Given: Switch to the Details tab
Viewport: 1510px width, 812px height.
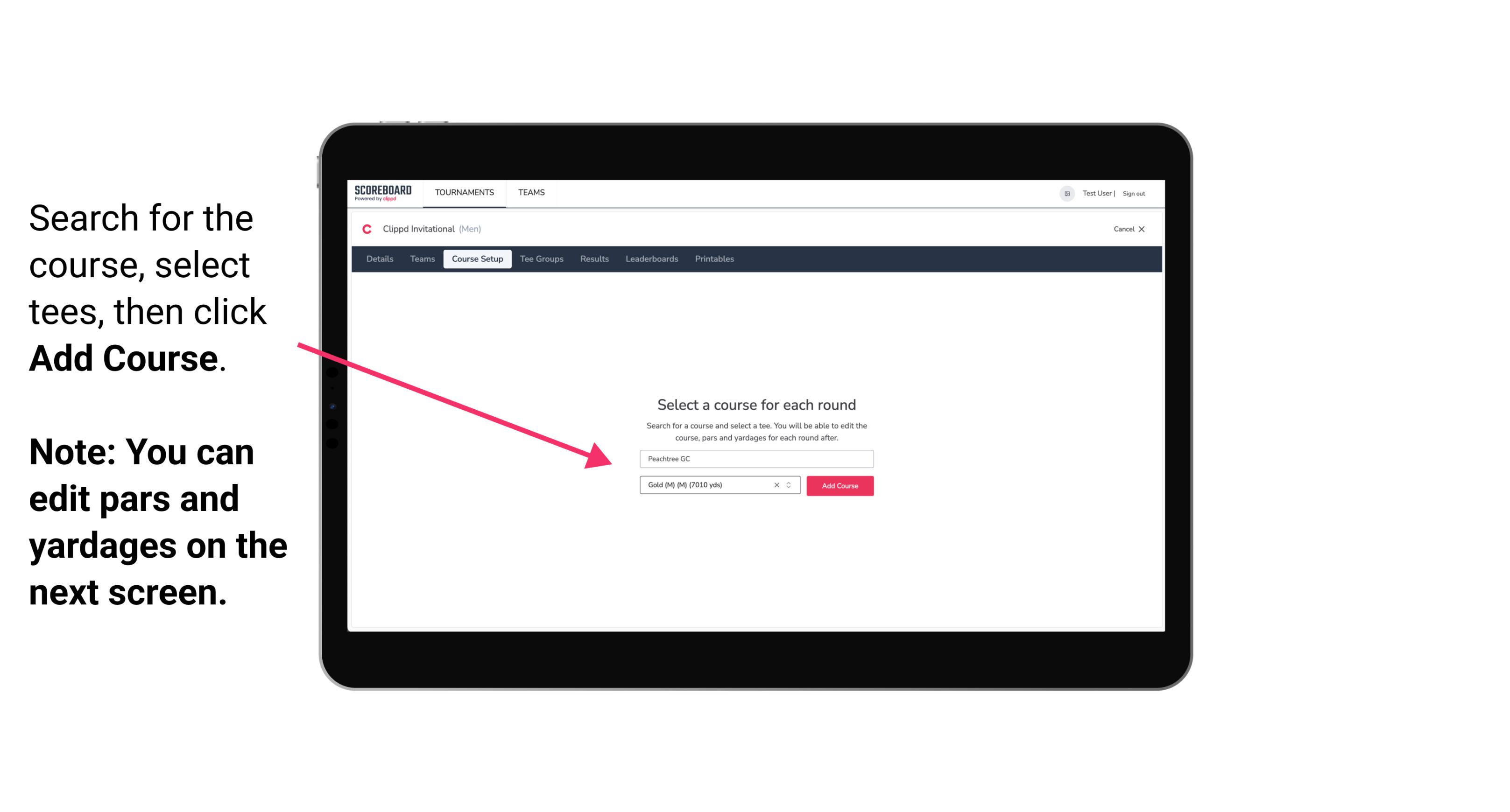Looking at the screenshot, I should (379, 259).
